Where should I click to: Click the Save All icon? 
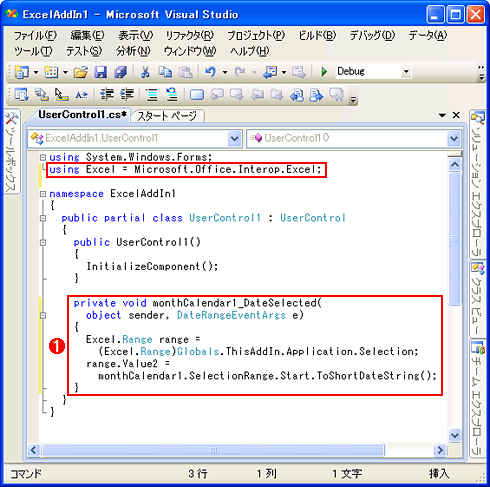121,72
